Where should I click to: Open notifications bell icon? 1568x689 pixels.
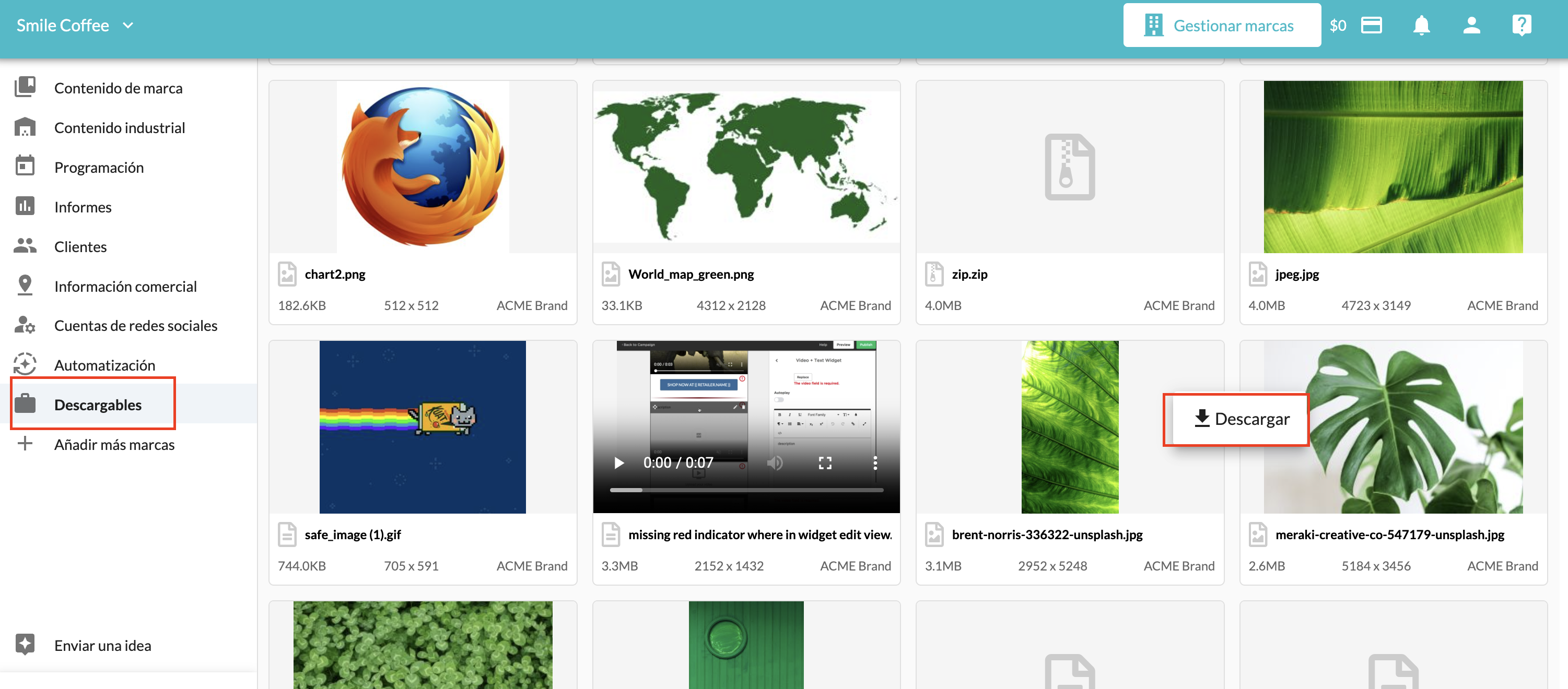coord(1421,26)
